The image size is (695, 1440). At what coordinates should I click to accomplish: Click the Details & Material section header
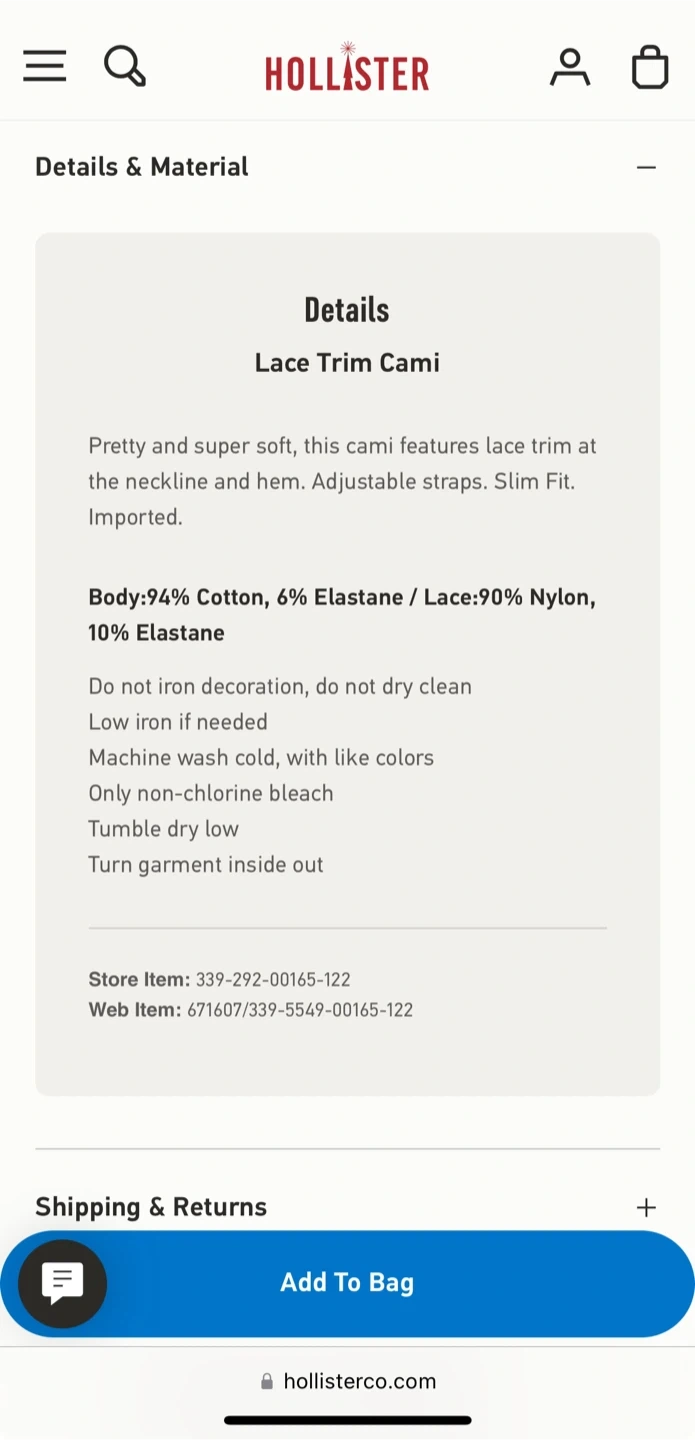pos(142,167)
